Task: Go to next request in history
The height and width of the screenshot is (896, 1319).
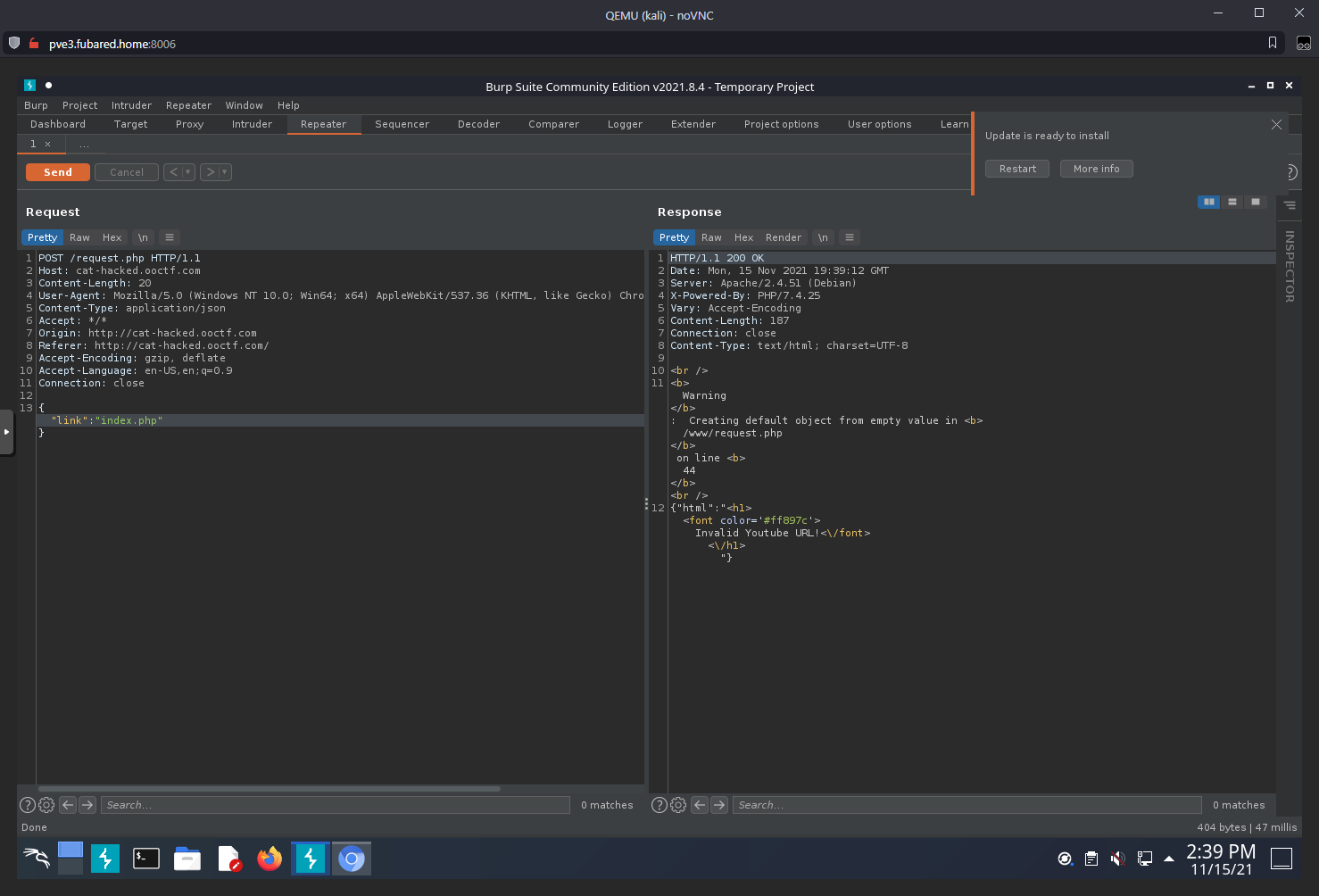Action: point(211,172)
